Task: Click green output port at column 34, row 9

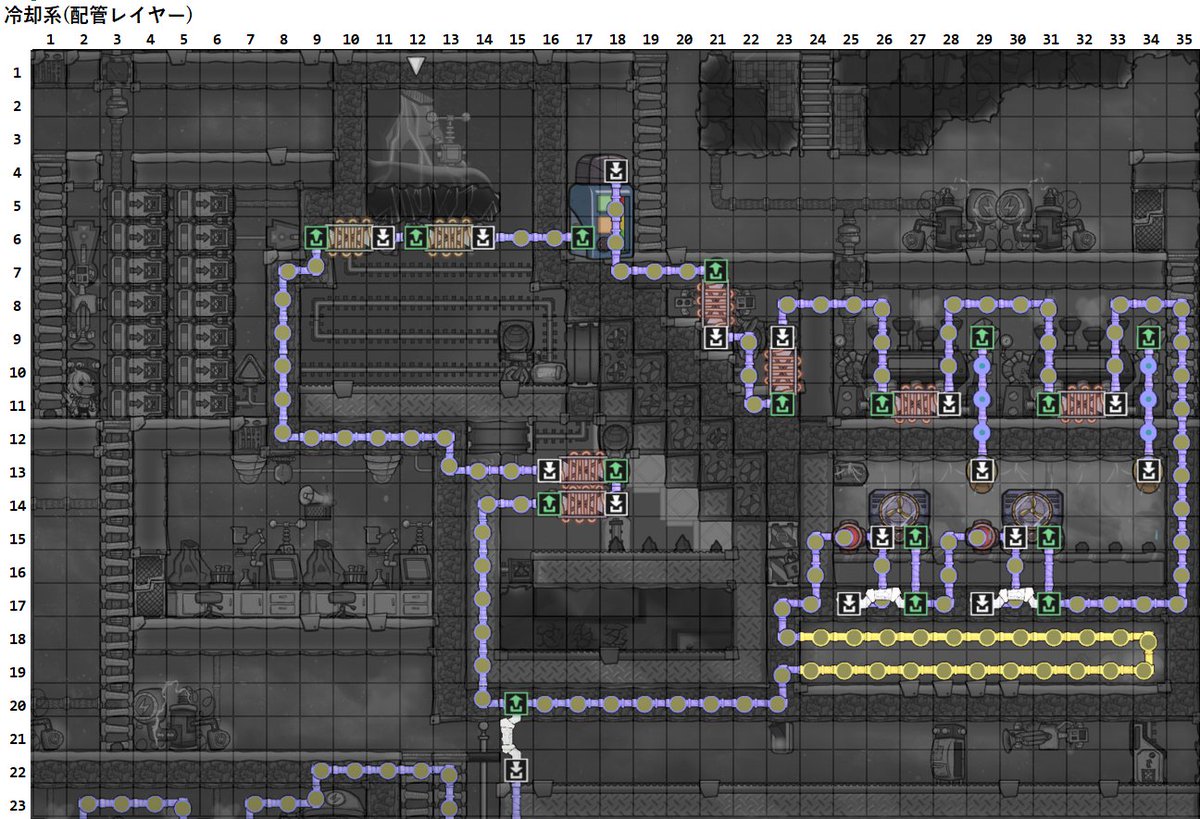Action: 1148,337
